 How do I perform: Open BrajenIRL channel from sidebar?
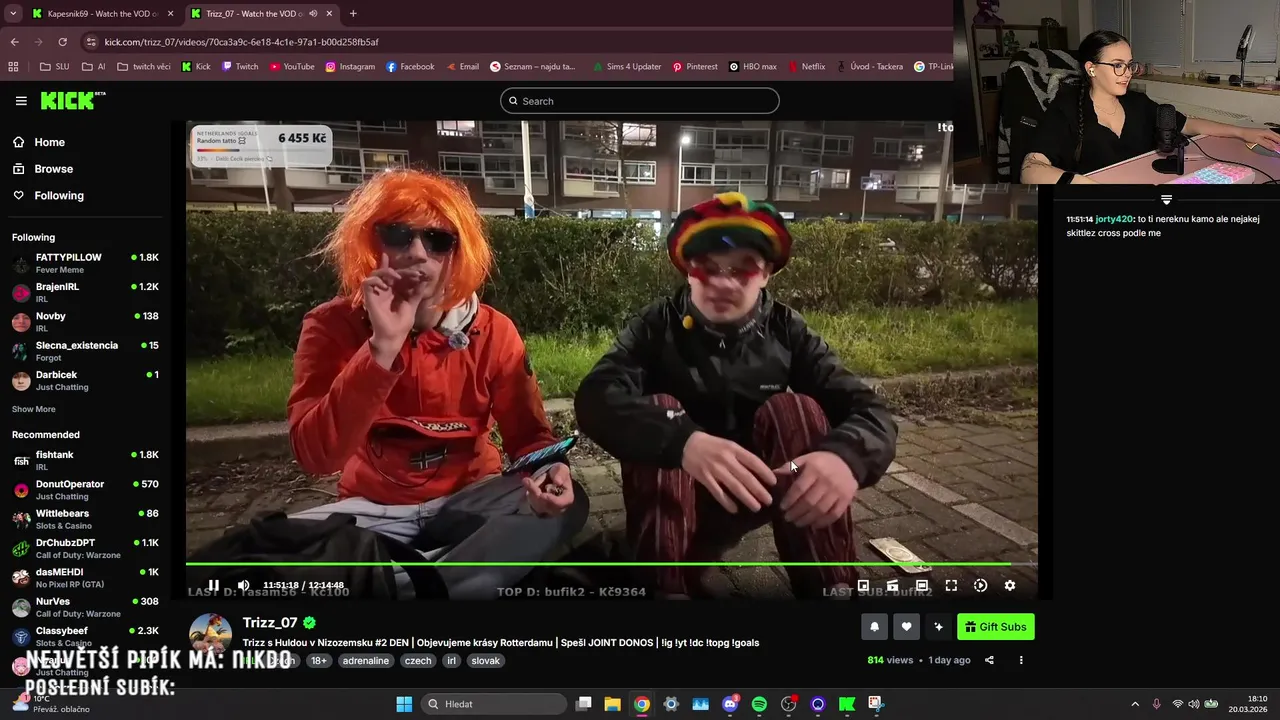(x=84, y=293)
